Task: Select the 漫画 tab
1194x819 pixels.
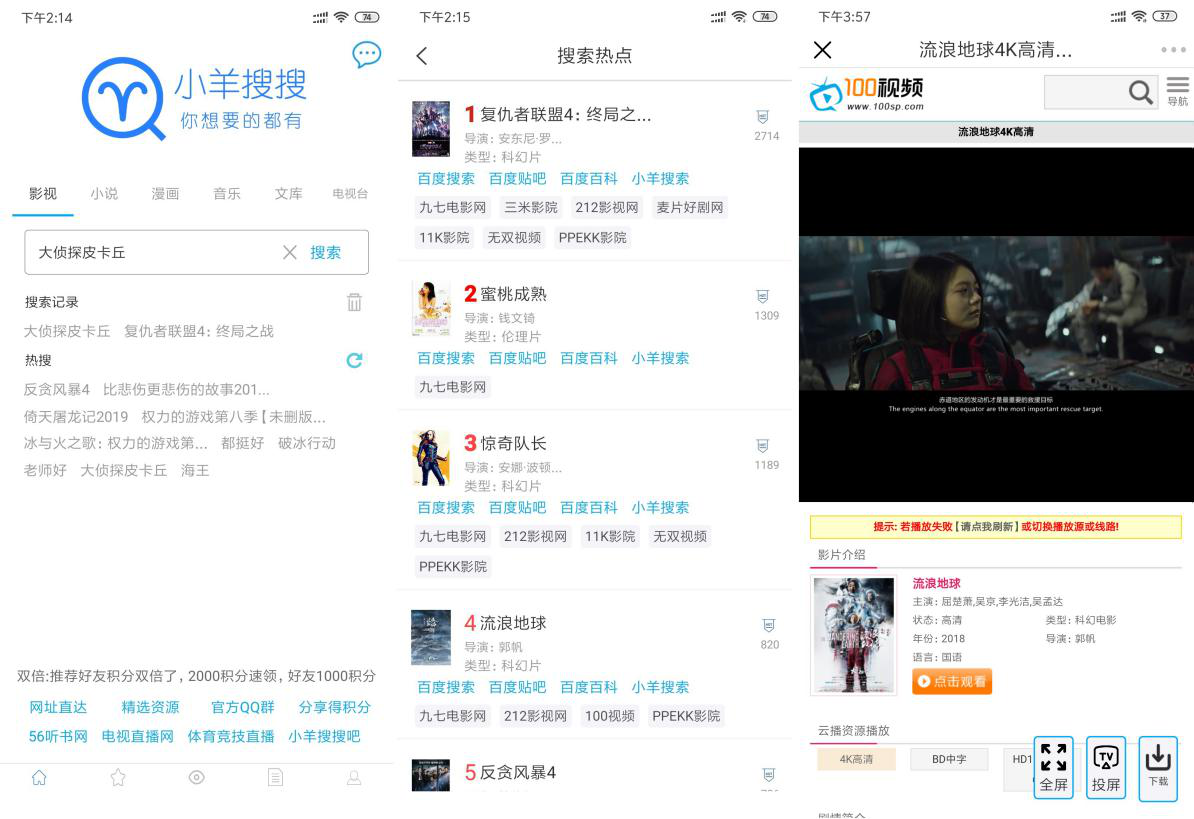Action: [165, 194]
